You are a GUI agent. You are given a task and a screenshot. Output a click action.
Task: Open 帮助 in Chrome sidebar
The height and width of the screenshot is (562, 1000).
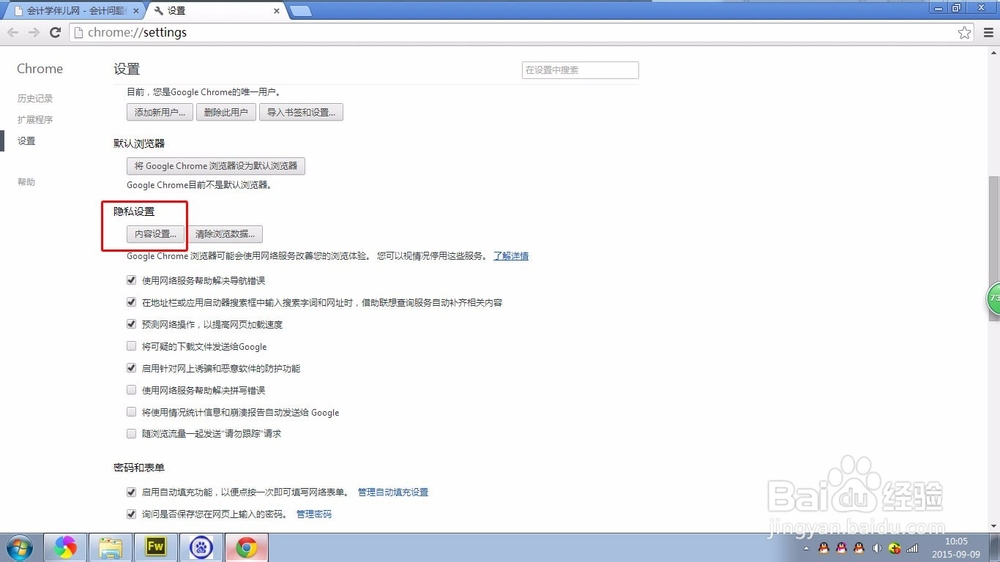click(x=26, y=182)
